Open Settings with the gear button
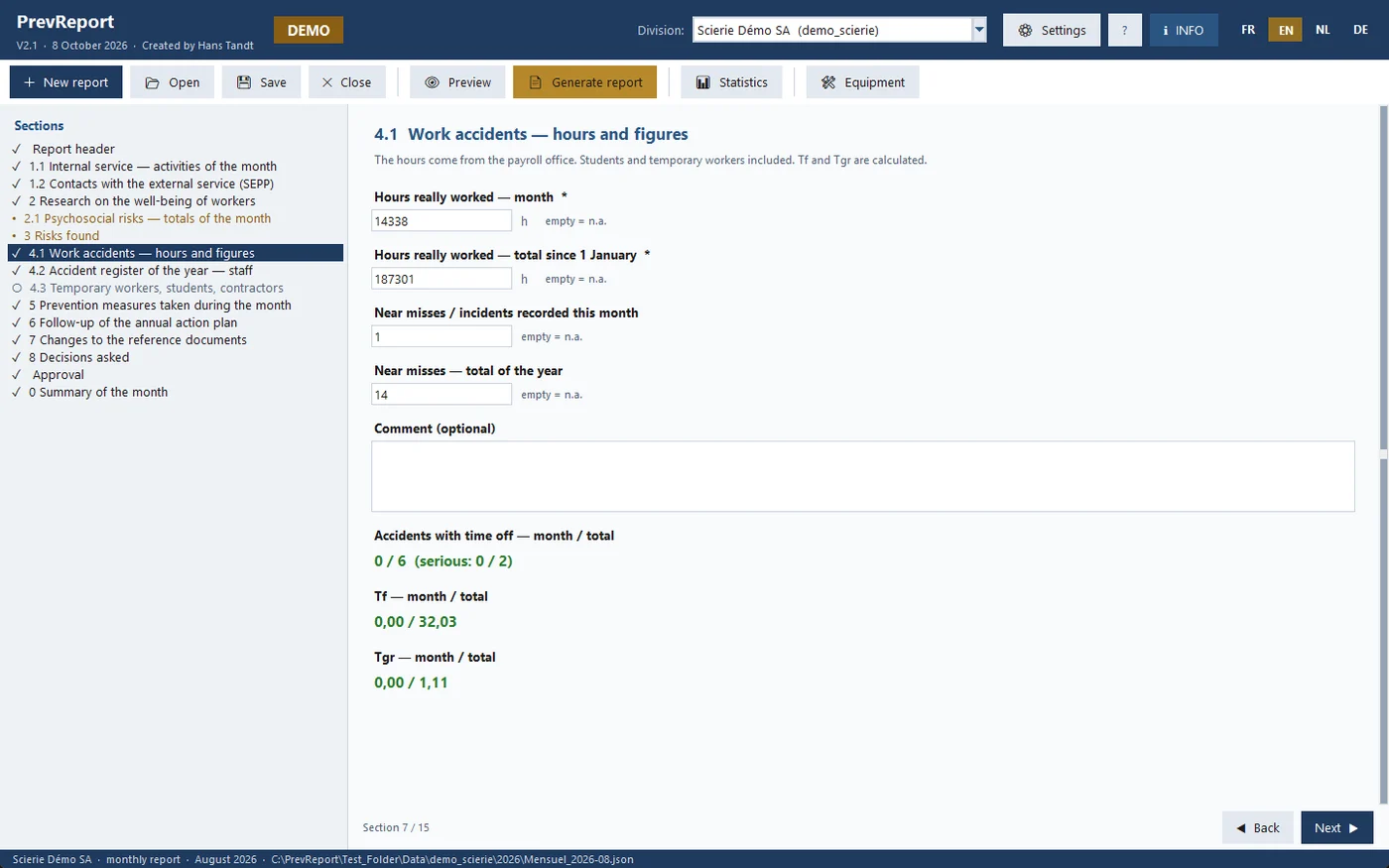Screen dimensions: 1389x868 tap(1052, 30)
